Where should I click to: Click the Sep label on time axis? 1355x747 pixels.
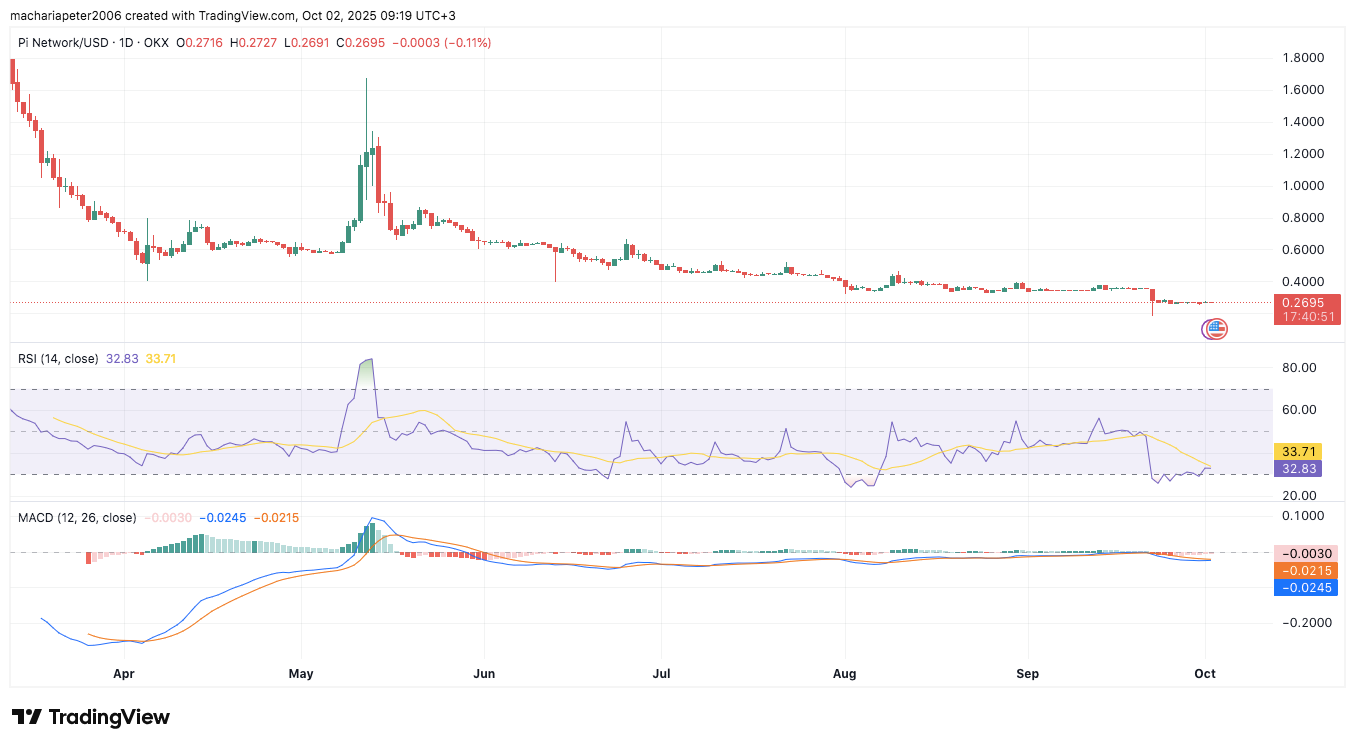(x=1027, y=674)
